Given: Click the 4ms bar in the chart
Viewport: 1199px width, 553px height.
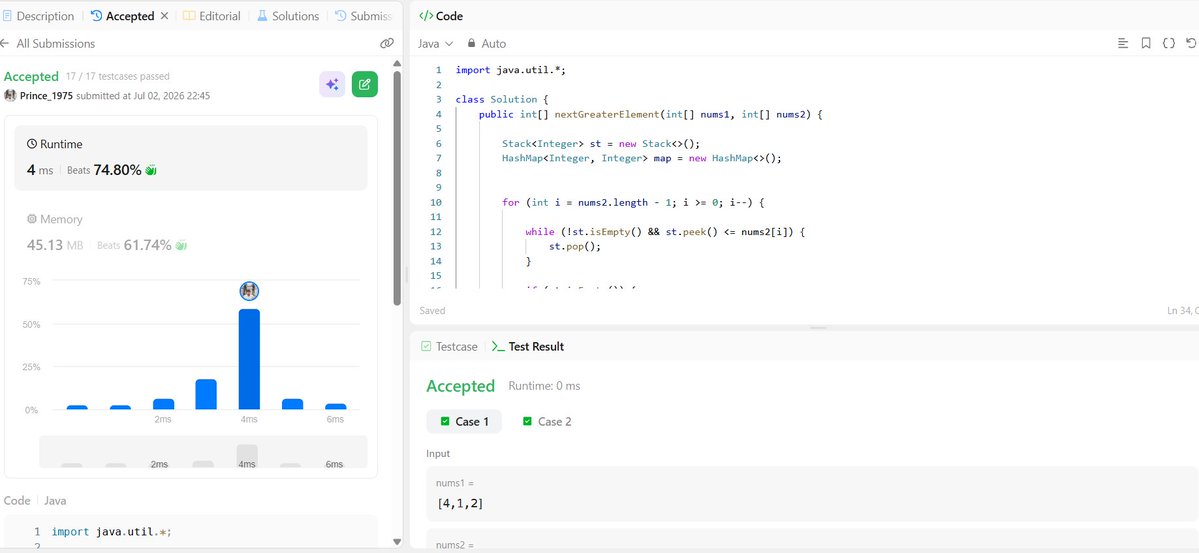Looking at the screenshot, I should 249,359.
